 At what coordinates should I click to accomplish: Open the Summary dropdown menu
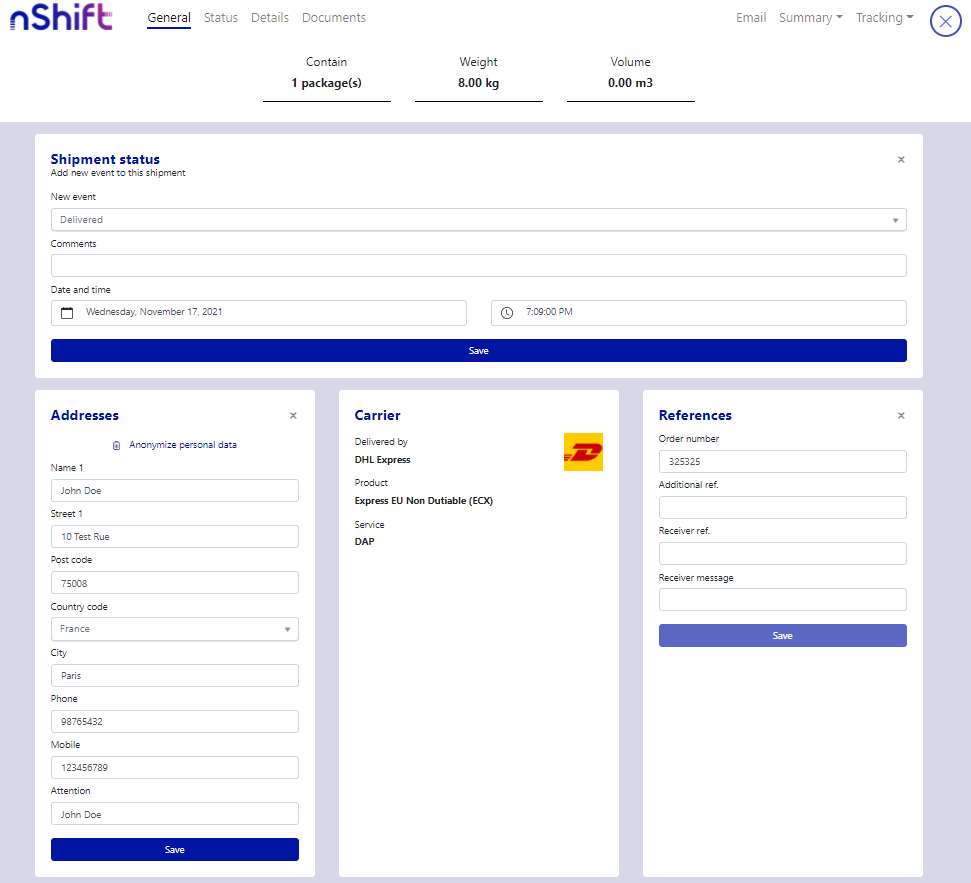(810, 18)
